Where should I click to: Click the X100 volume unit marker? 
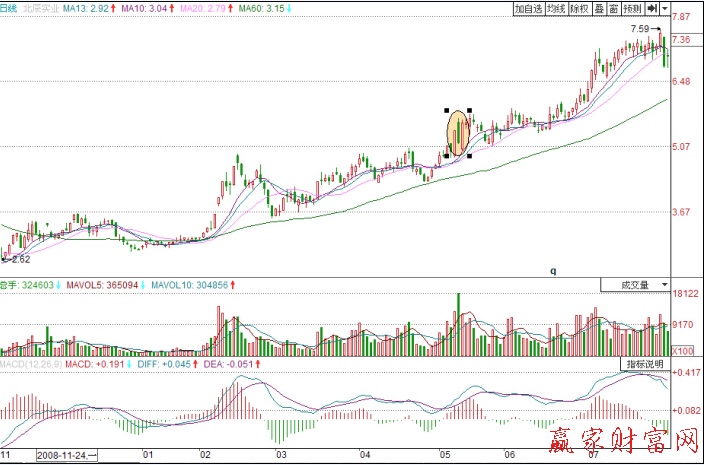[x=682, y=351]
